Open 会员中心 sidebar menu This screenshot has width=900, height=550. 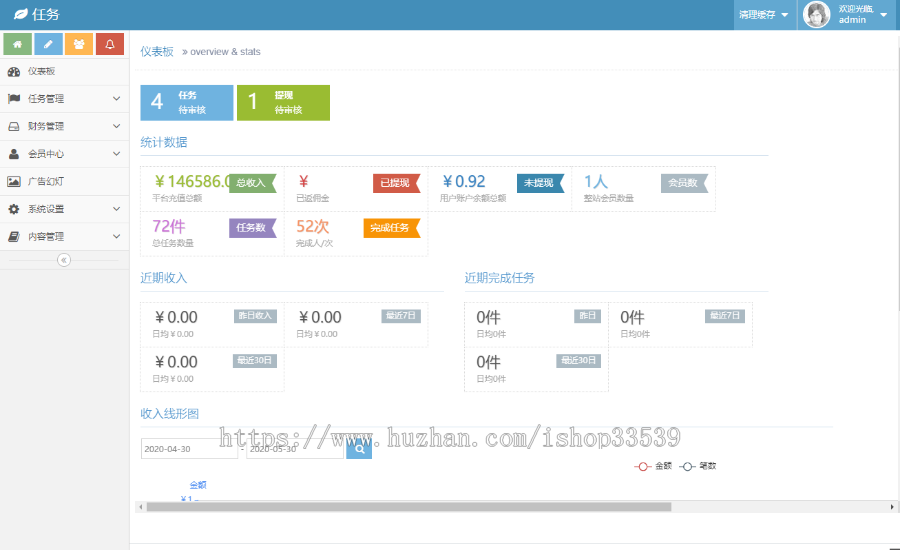click(64, 154)
